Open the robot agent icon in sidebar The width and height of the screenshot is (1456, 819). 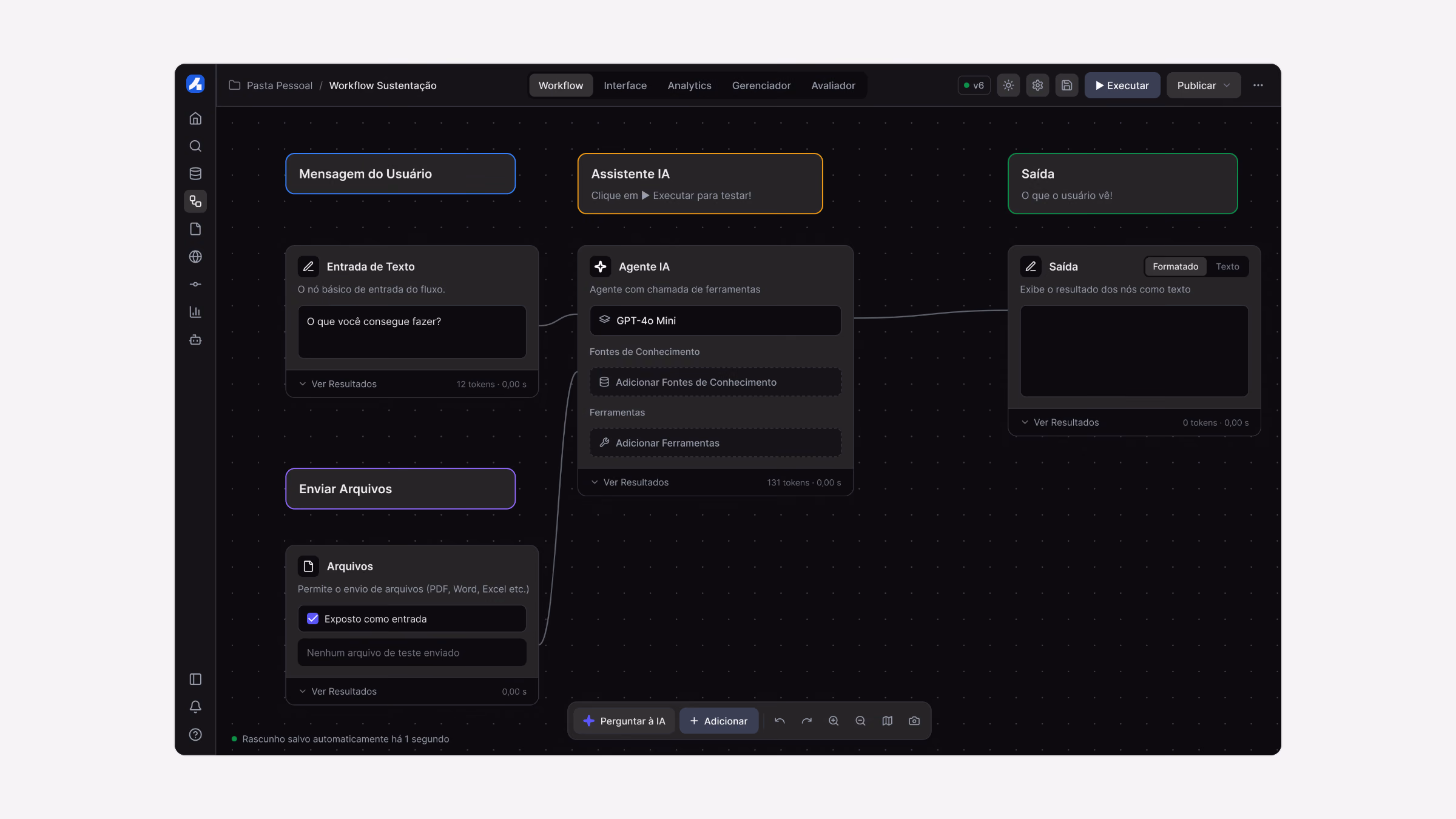pyautogui.click(x=195, y=340)
